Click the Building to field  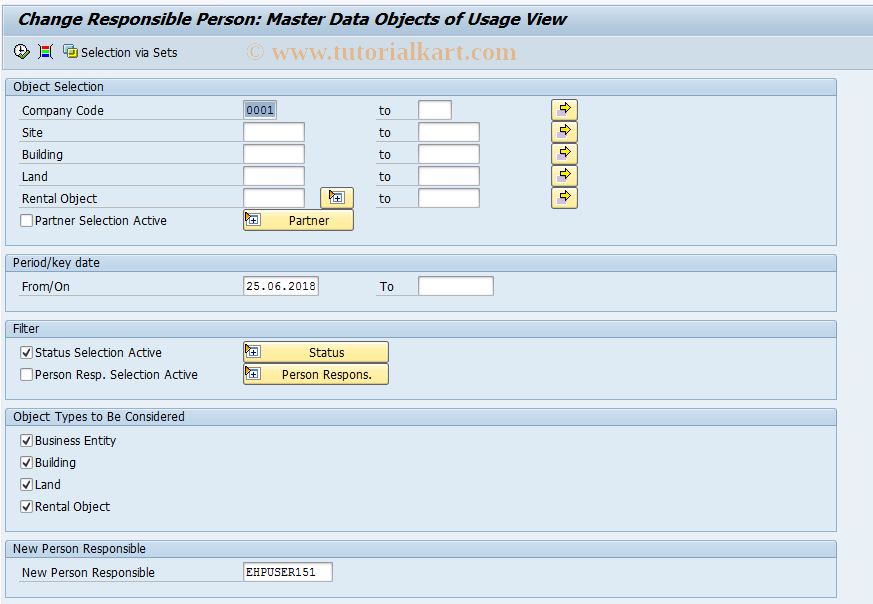[x=449, y=154]
